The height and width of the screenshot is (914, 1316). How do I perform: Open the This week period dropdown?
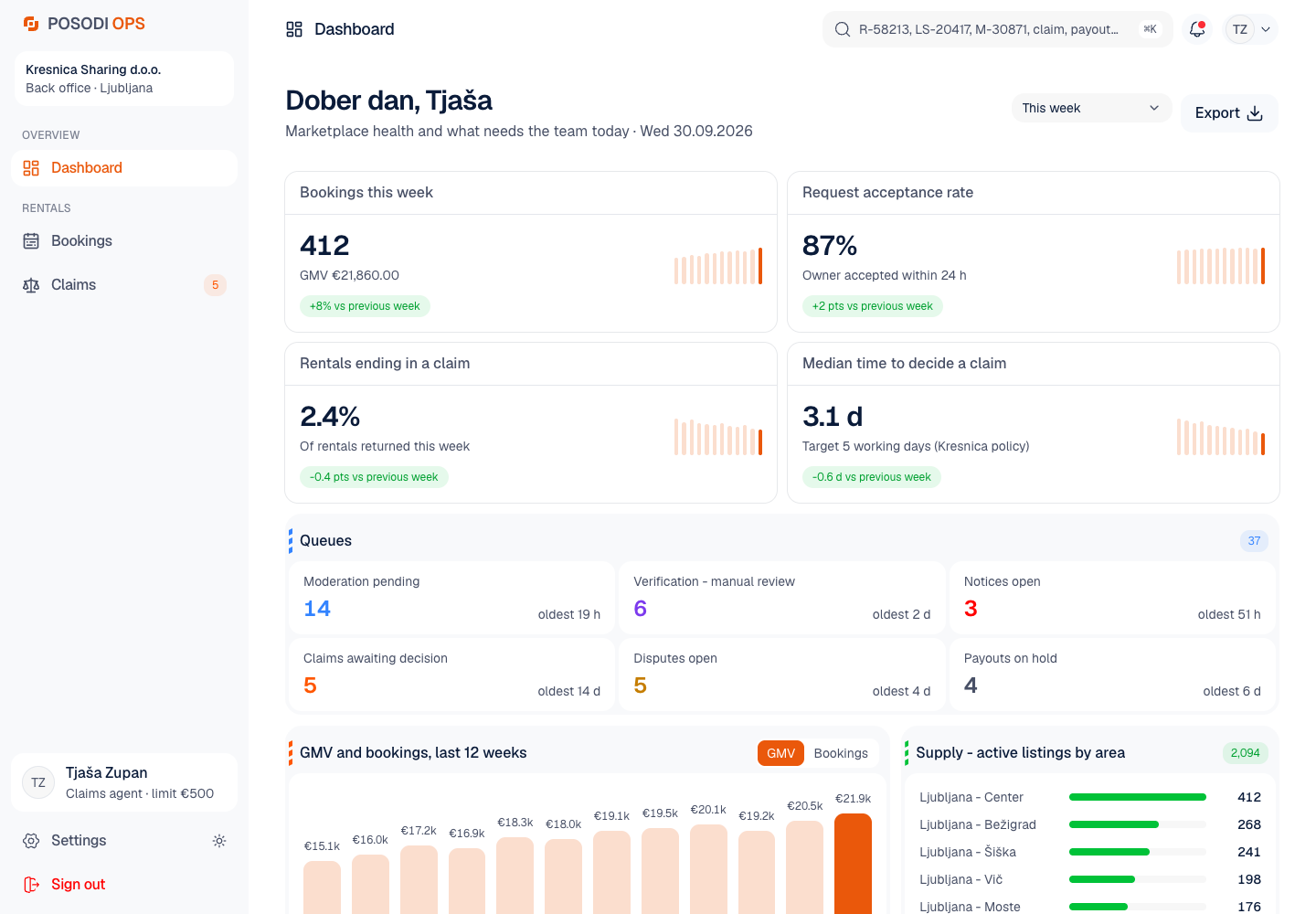coord(1091,108)
